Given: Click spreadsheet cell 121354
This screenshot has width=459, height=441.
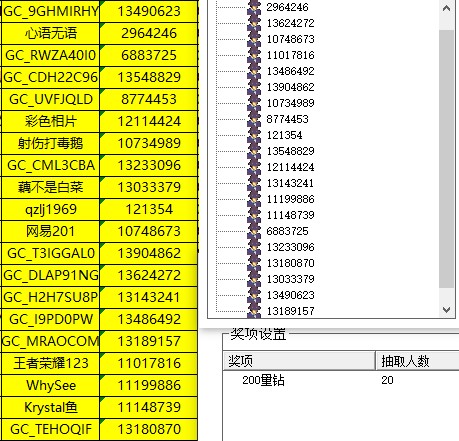Looking at the screenshot, I should coord(149,209).
